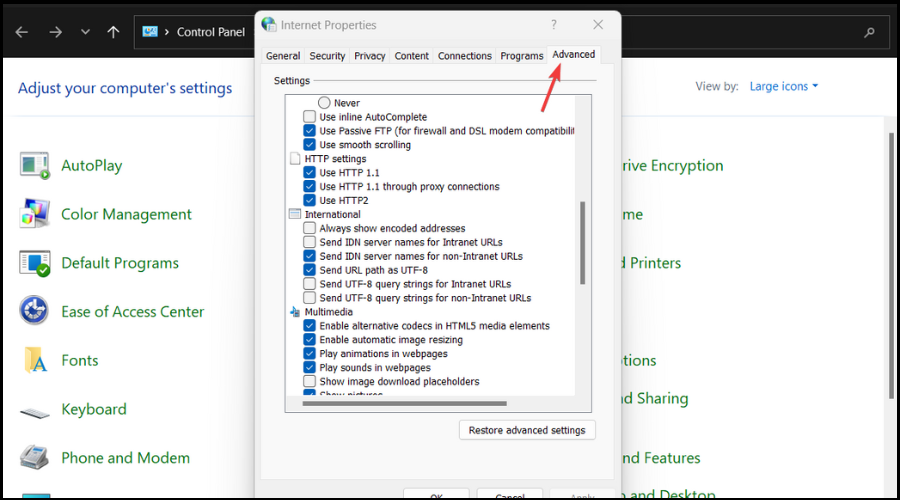Click the search magnifier in Control Panel
The image size is (900, 500).
(870, 33)
